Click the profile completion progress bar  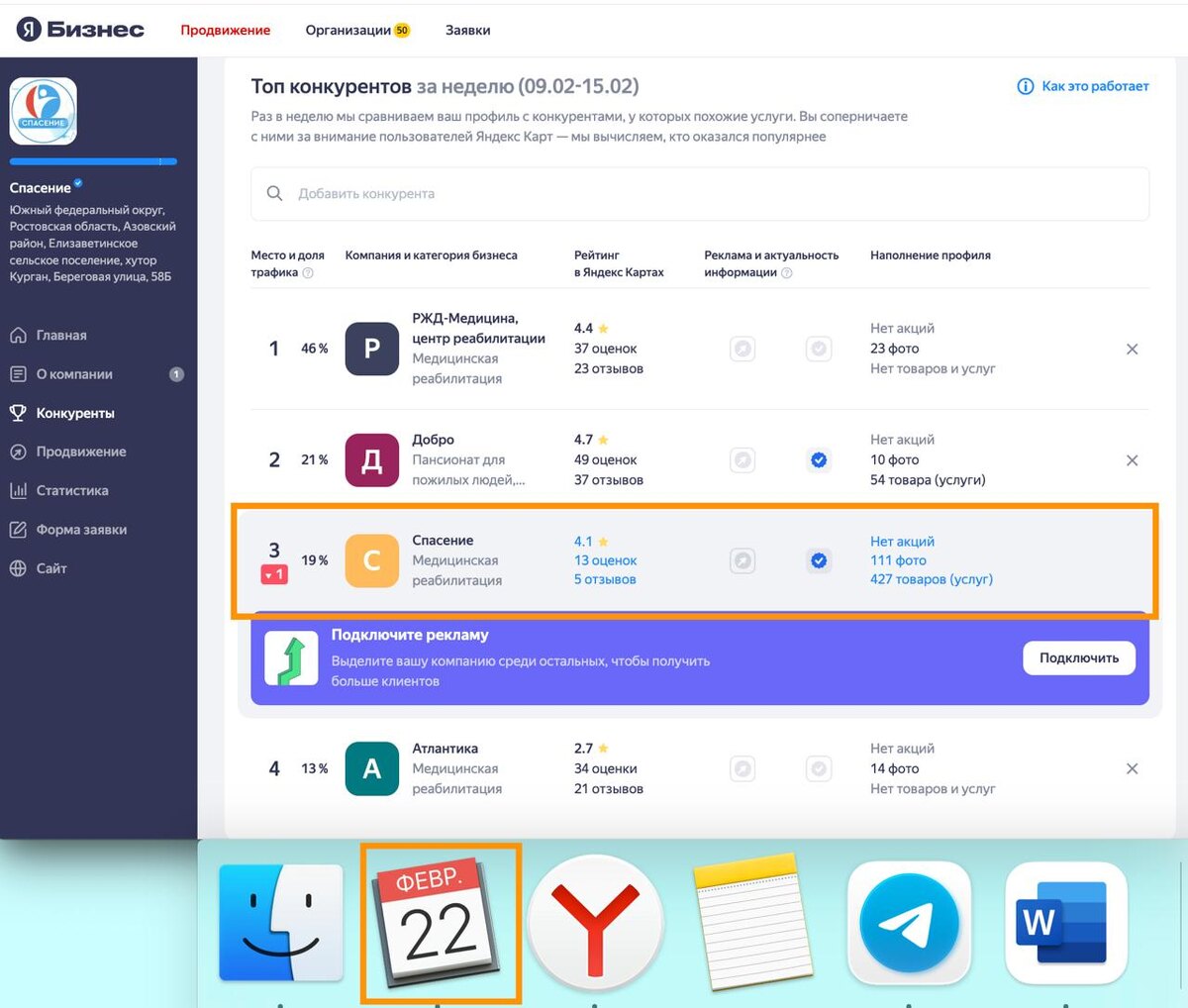pos(93,161)
